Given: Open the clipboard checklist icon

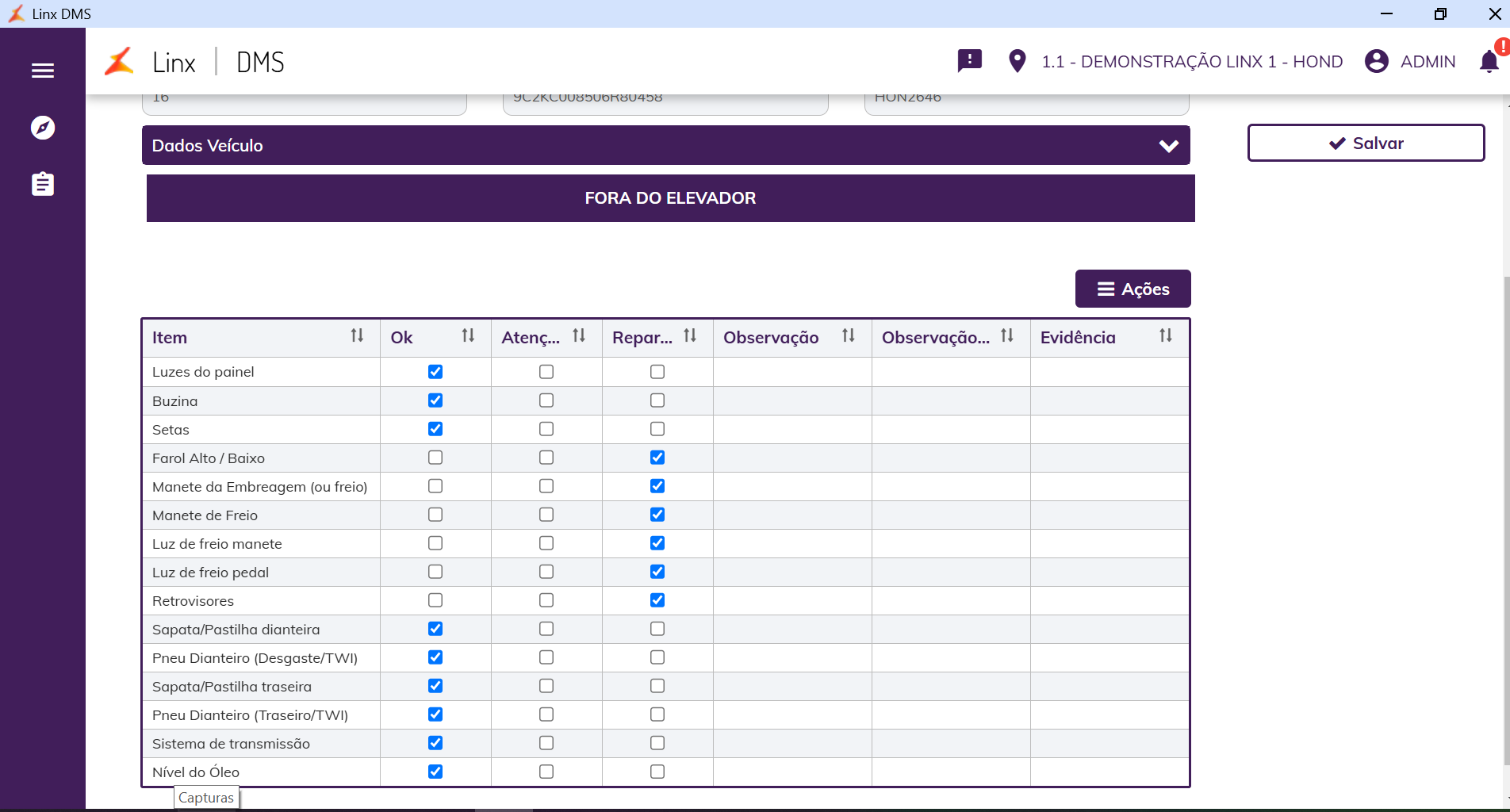Looking at the screenshot, I should click(x=43, y=184).
